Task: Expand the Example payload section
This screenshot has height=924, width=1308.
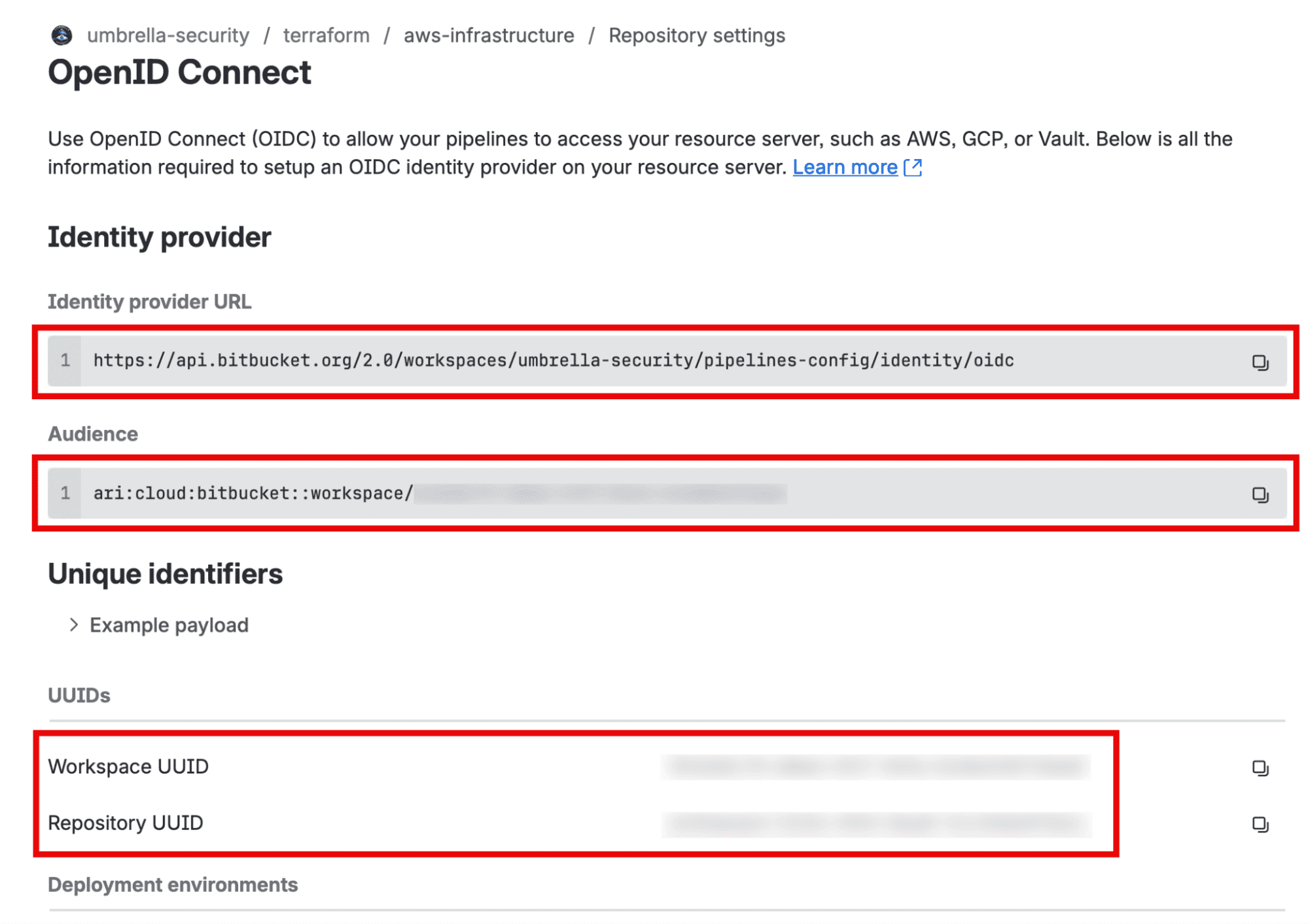Action: point(74,625)
